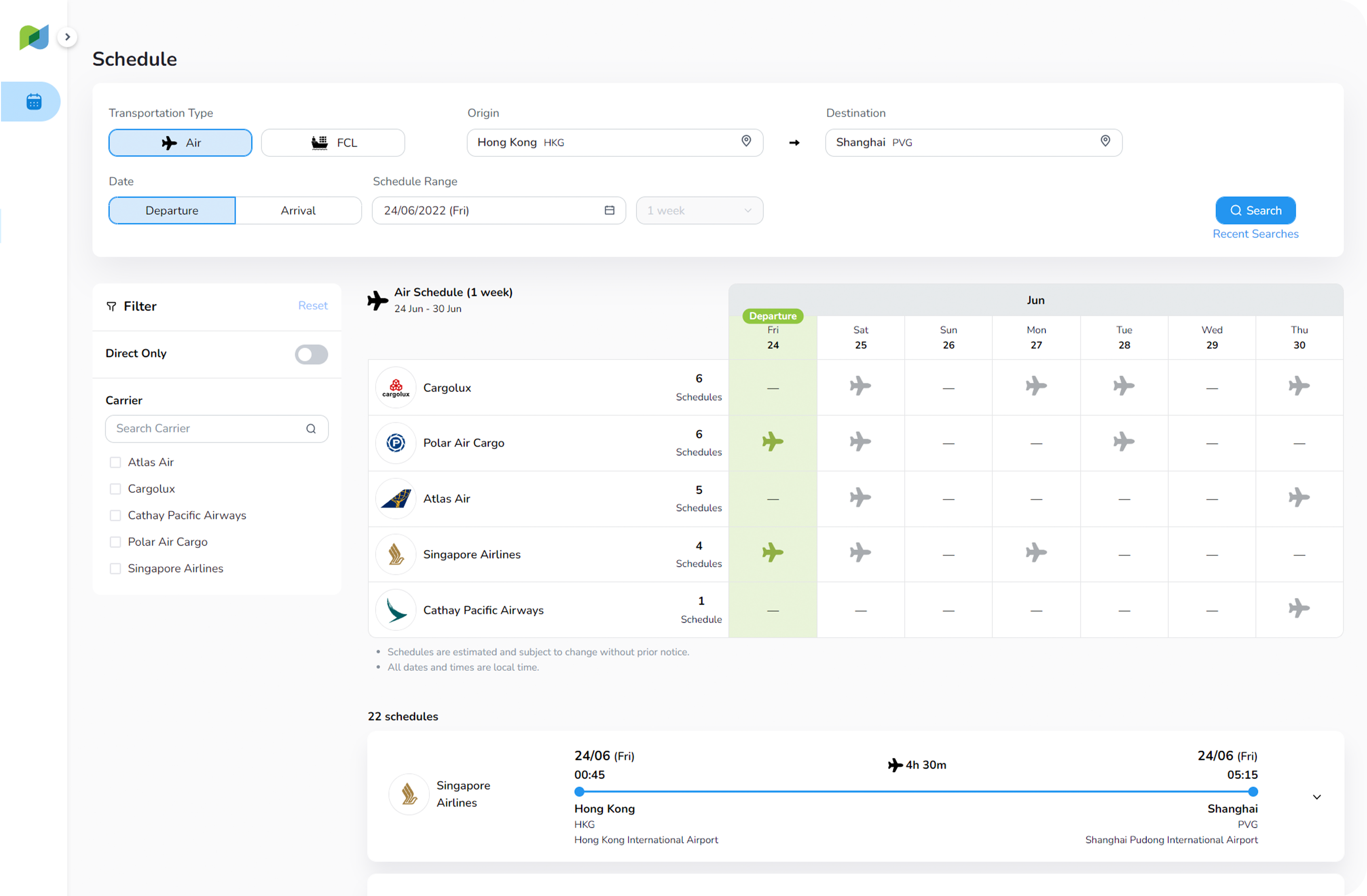Toggle the Direct Only switch
This screenshot has height=896, width=1367.
coord(311,354)
